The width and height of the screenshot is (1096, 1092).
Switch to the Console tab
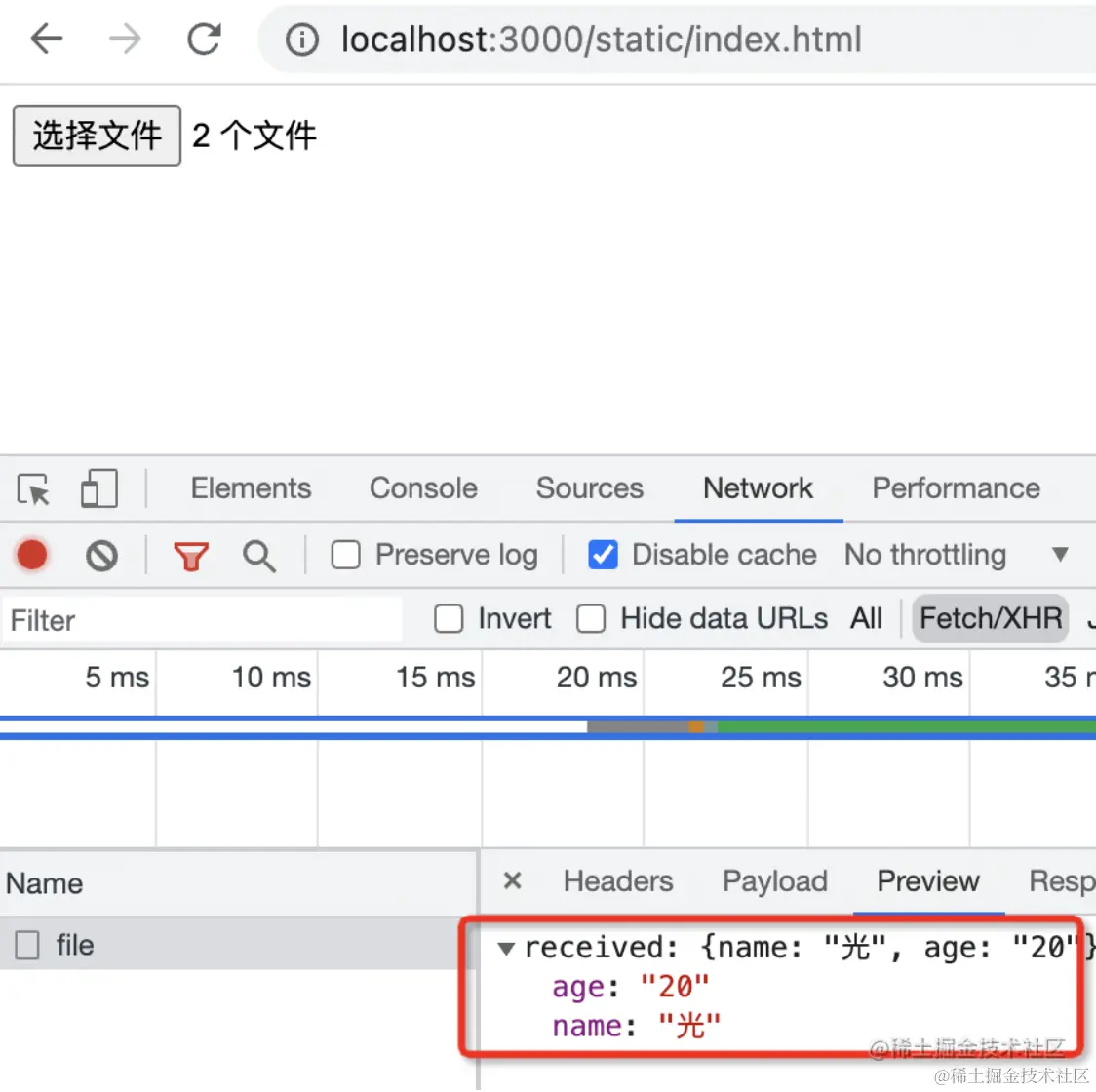(x=423, y=488)
